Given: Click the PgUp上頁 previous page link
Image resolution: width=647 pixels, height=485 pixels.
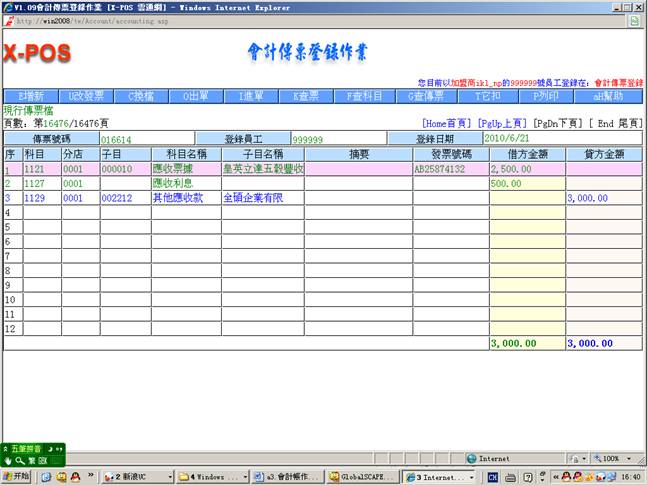Looking at the screenshot, I should (502, 122).
